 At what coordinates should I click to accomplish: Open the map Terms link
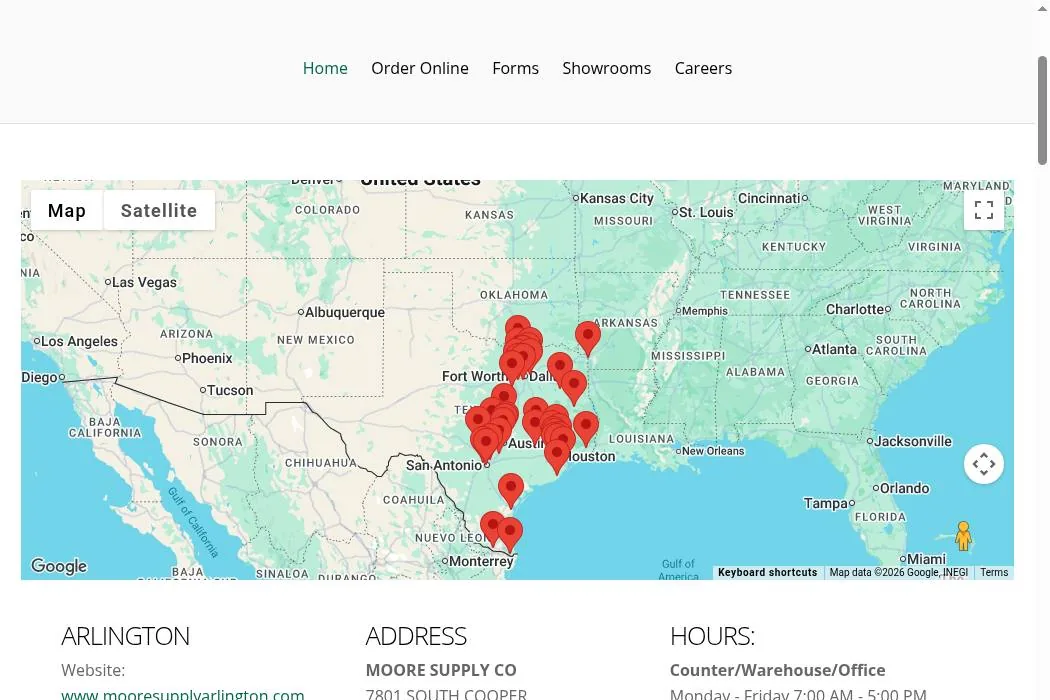pos(994,572)
